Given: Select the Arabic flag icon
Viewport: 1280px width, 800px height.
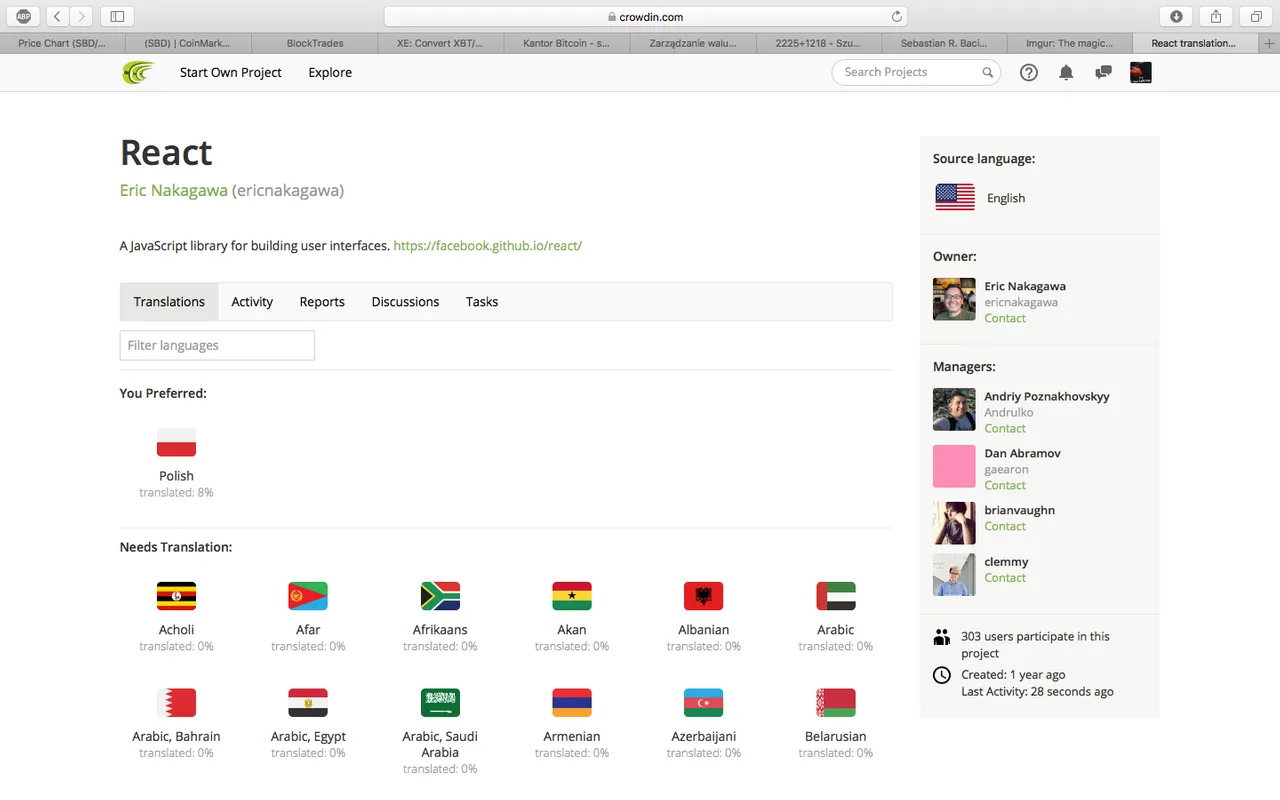Looking at the screenshot, I should pyautogui.click(x=836, y=596).
